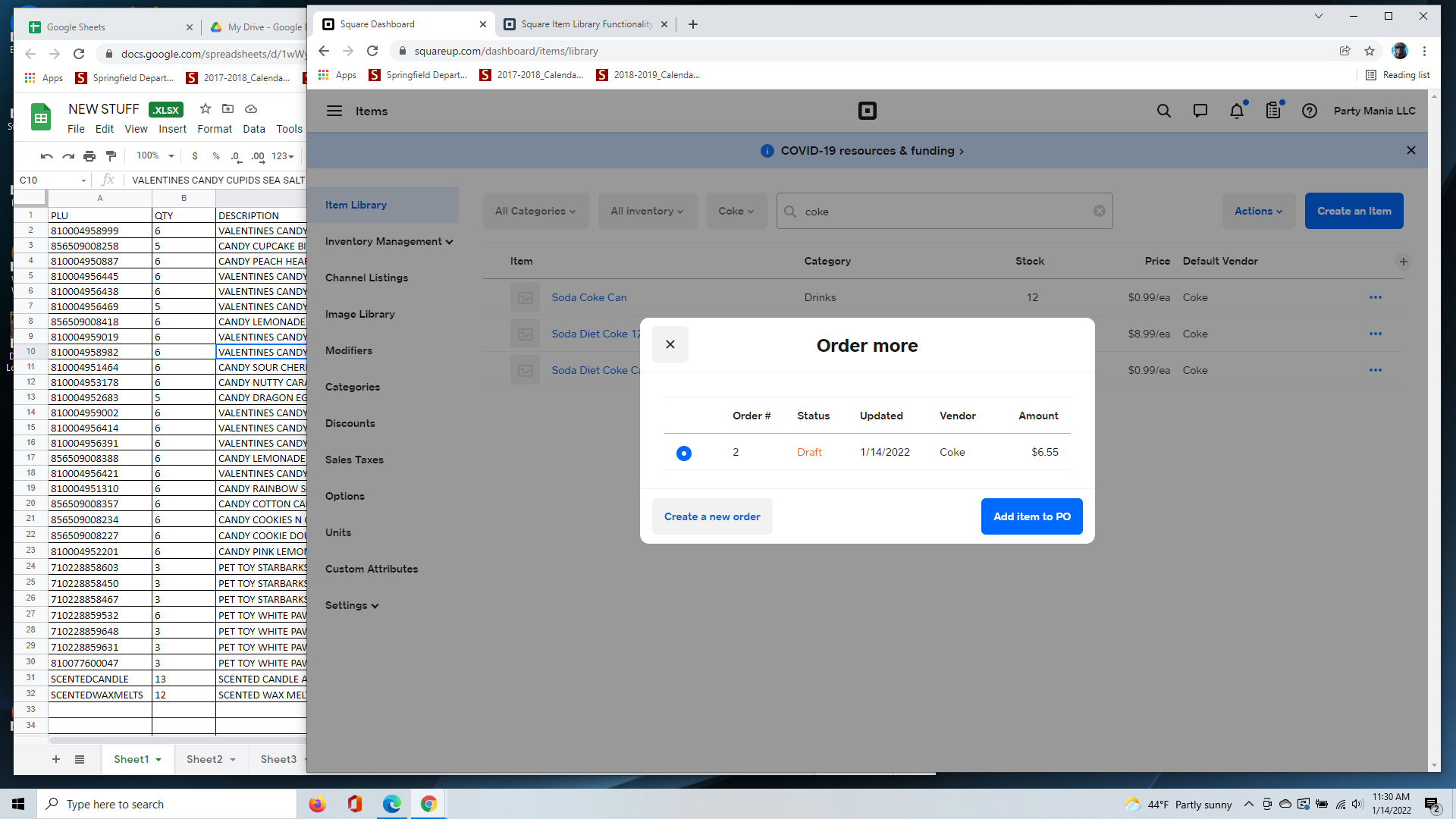This screenshot has width=1456, height=819.
Task: Open the All inventory dropdown
Action: 647,211
